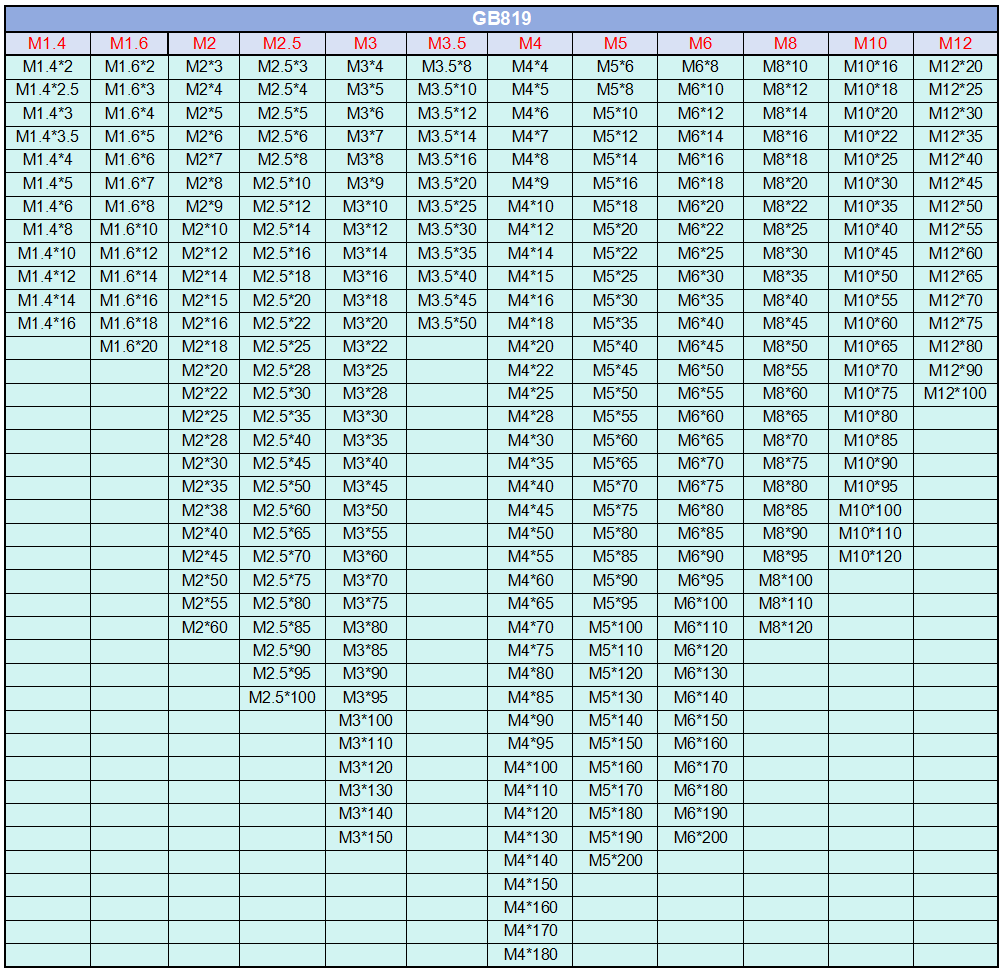Select the M3.5 column header
Screen dimensions: 1003x973
[447, 44]
